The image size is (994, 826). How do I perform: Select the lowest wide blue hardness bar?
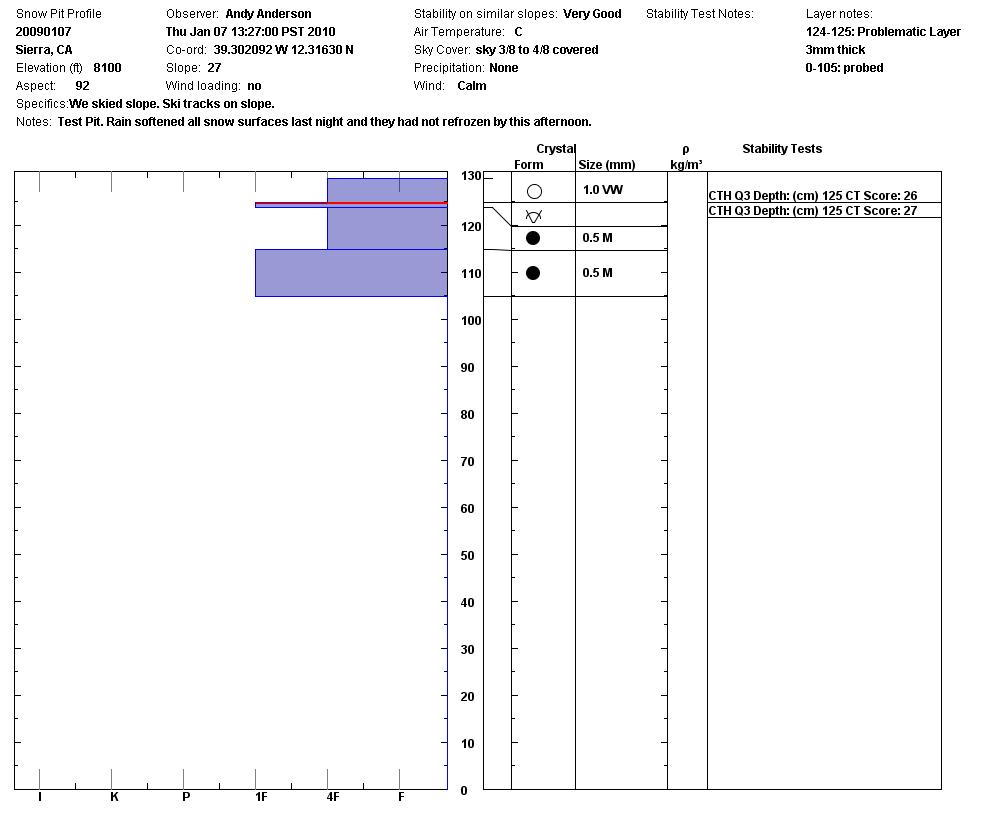pos(350,273)
